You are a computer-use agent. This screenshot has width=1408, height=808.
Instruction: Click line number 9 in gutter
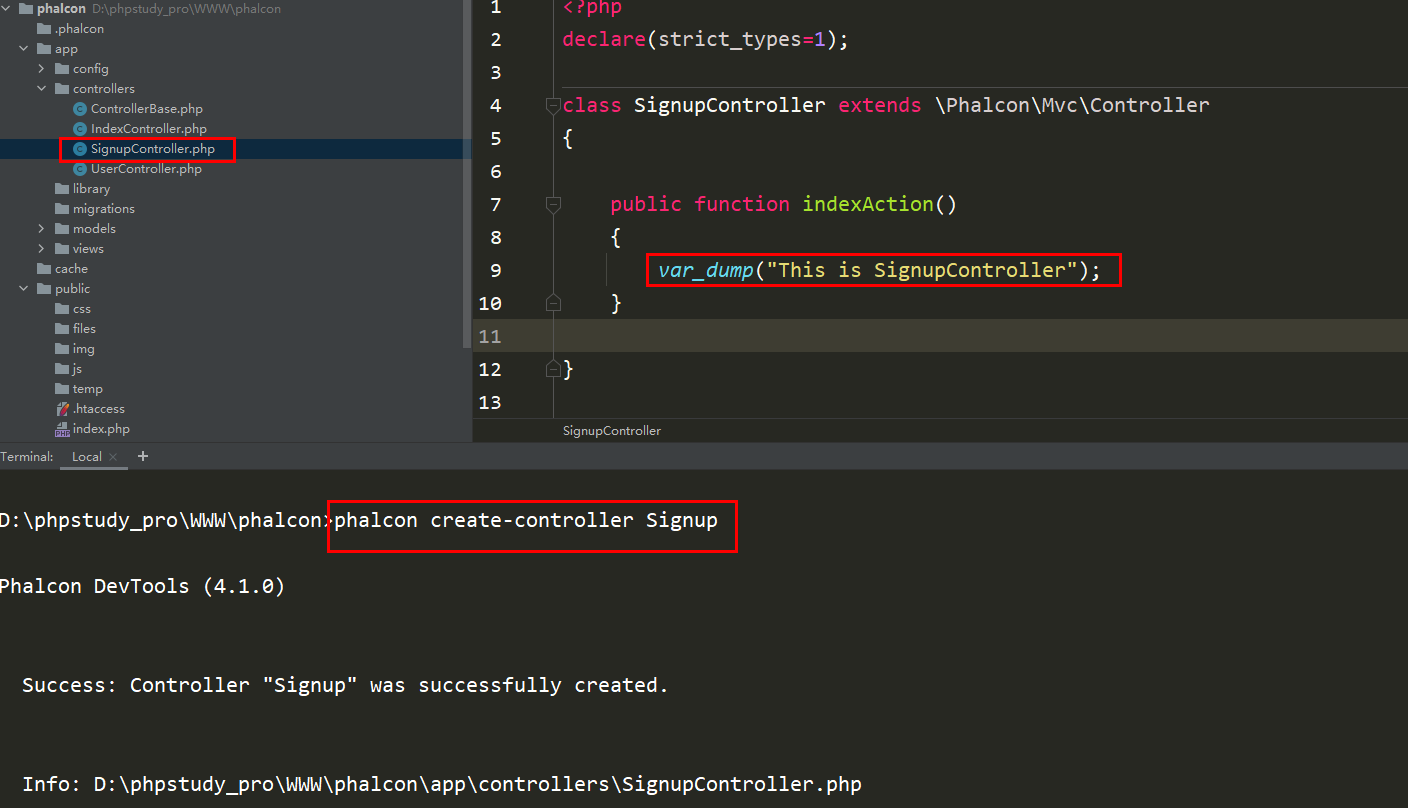point(496,270)
